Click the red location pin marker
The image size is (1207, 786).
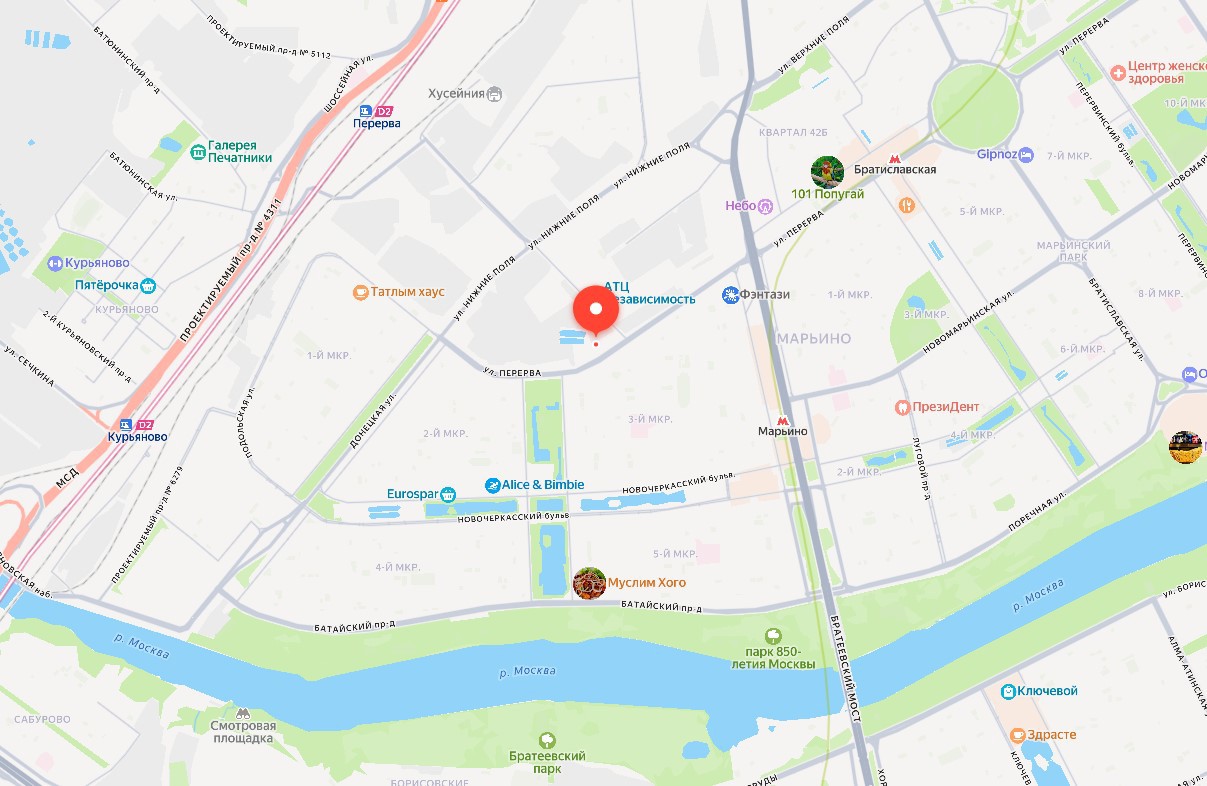tap(595, 310)
